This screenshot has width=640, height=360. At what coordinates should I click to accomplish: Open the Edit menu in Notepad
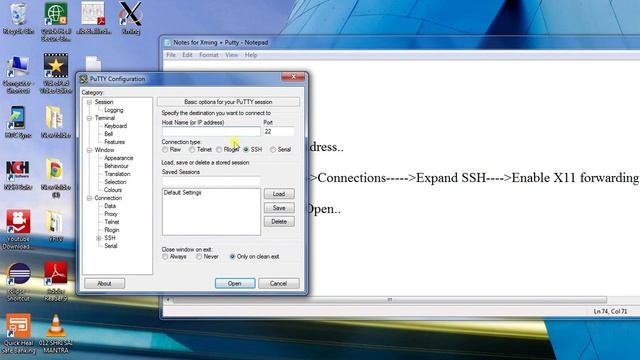pyautogui.click(x=187, y=55)
